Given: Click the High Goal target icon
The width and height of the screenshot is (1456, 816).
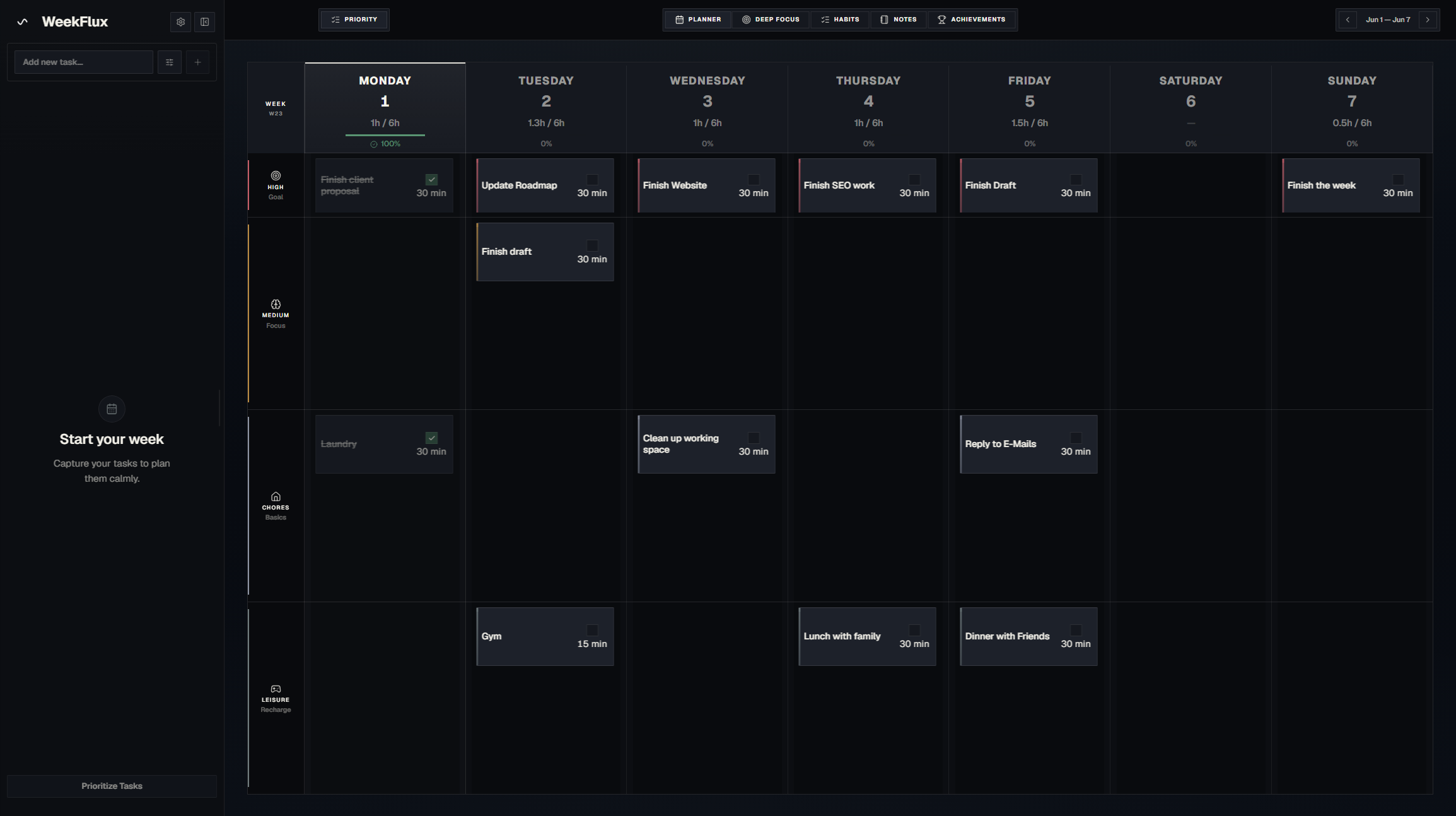Looking at the screenshot, I should pos(276,175).
